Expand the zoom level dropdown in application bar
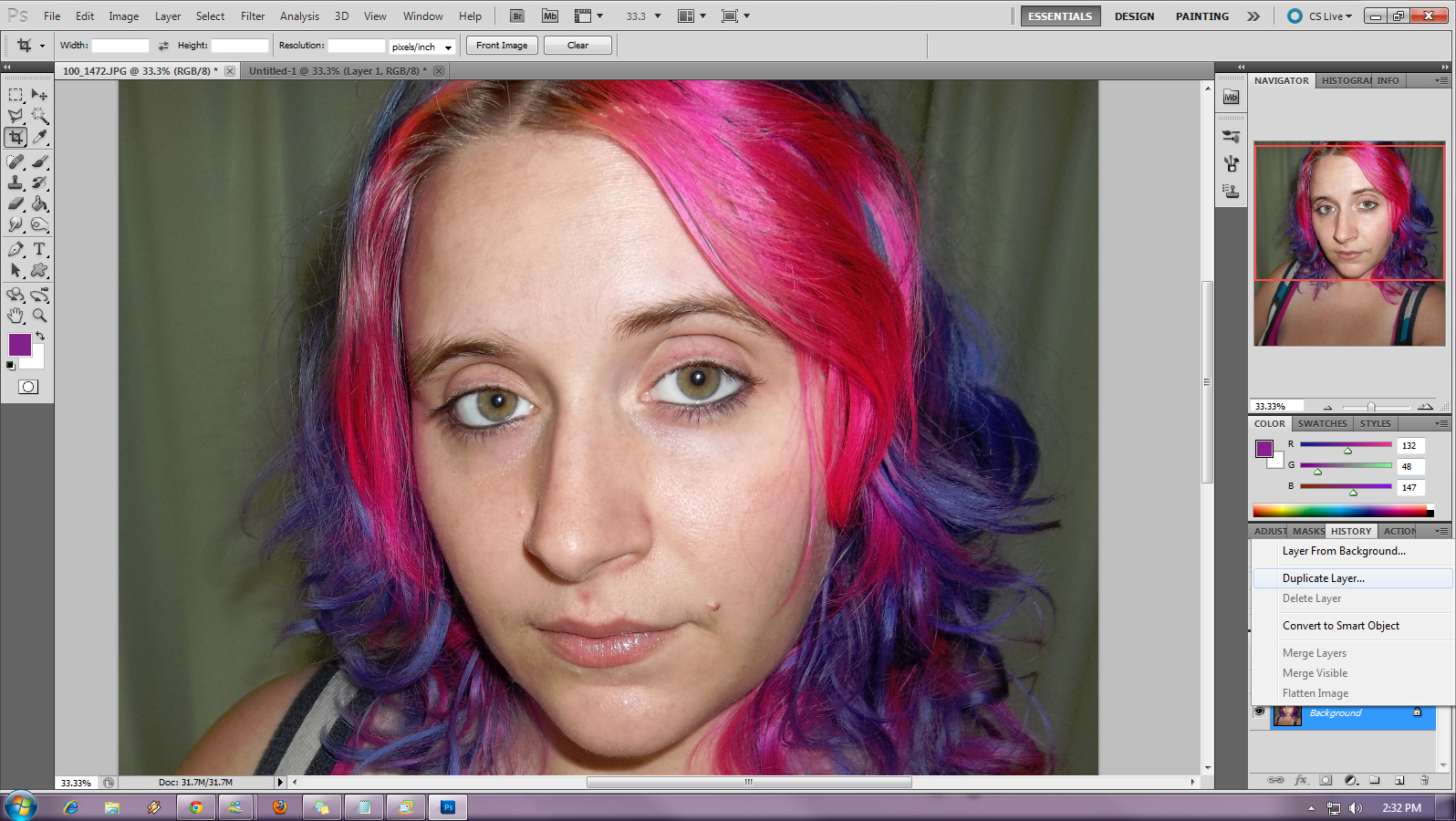 click(x=657, y=16)
